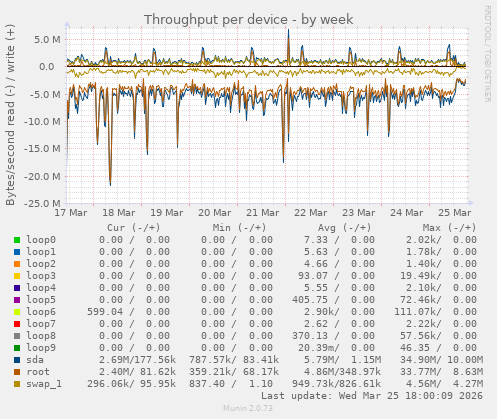Click the '17 Mar' x-axis date label
Viewport: 497px width, 419px height.
click(x=71, y=213)
